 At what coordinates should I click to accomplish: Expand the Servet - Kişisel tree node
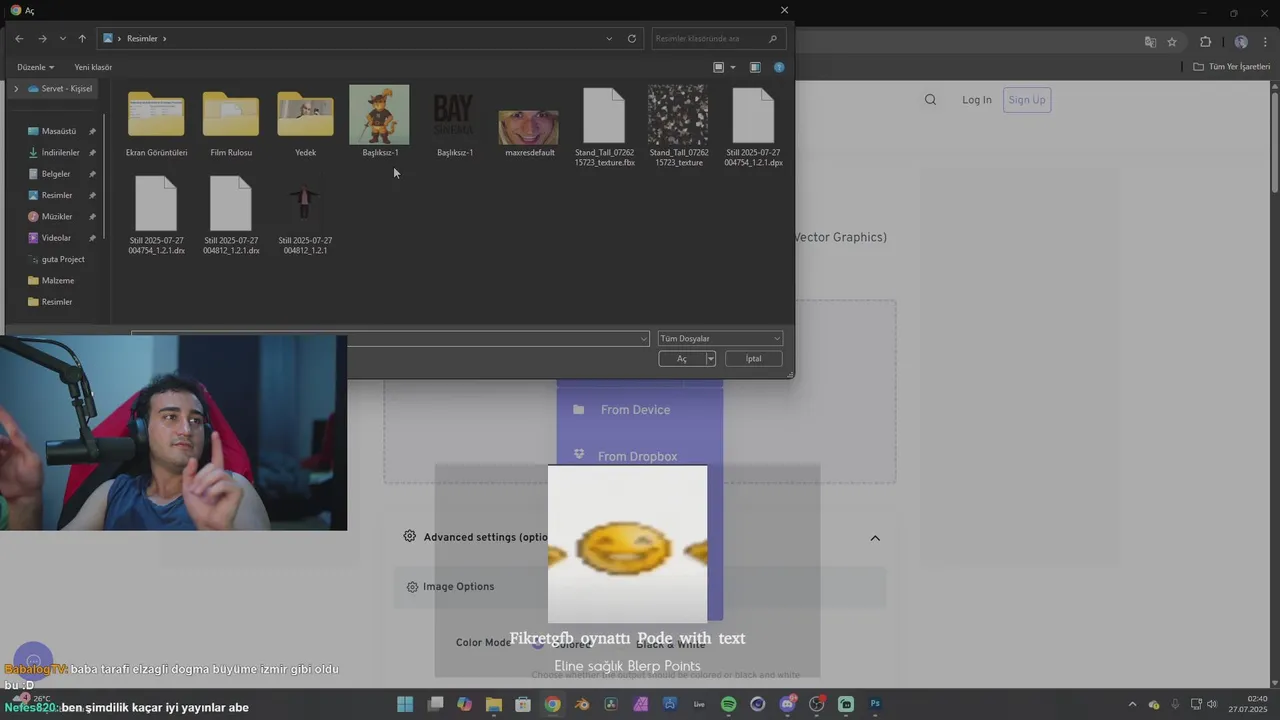[15, 88]
